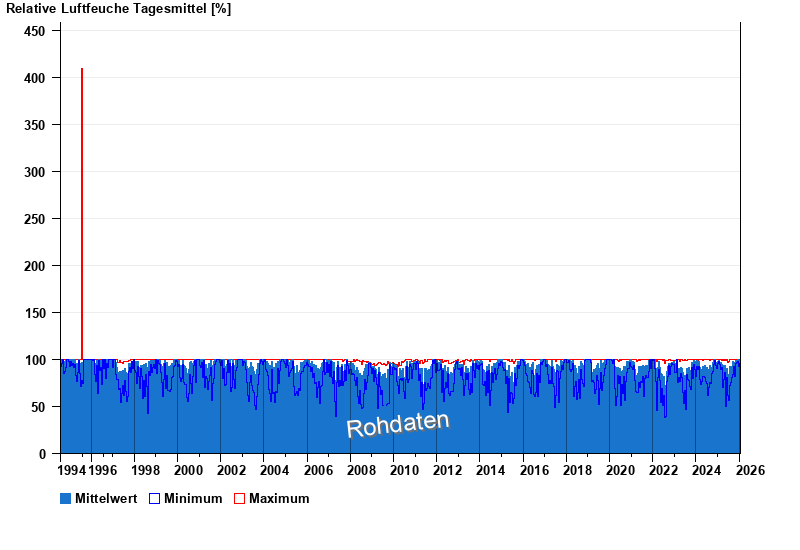Click the 100 value on the y-axis
This screenshot has height=550, width=800.
click(34, 360)
